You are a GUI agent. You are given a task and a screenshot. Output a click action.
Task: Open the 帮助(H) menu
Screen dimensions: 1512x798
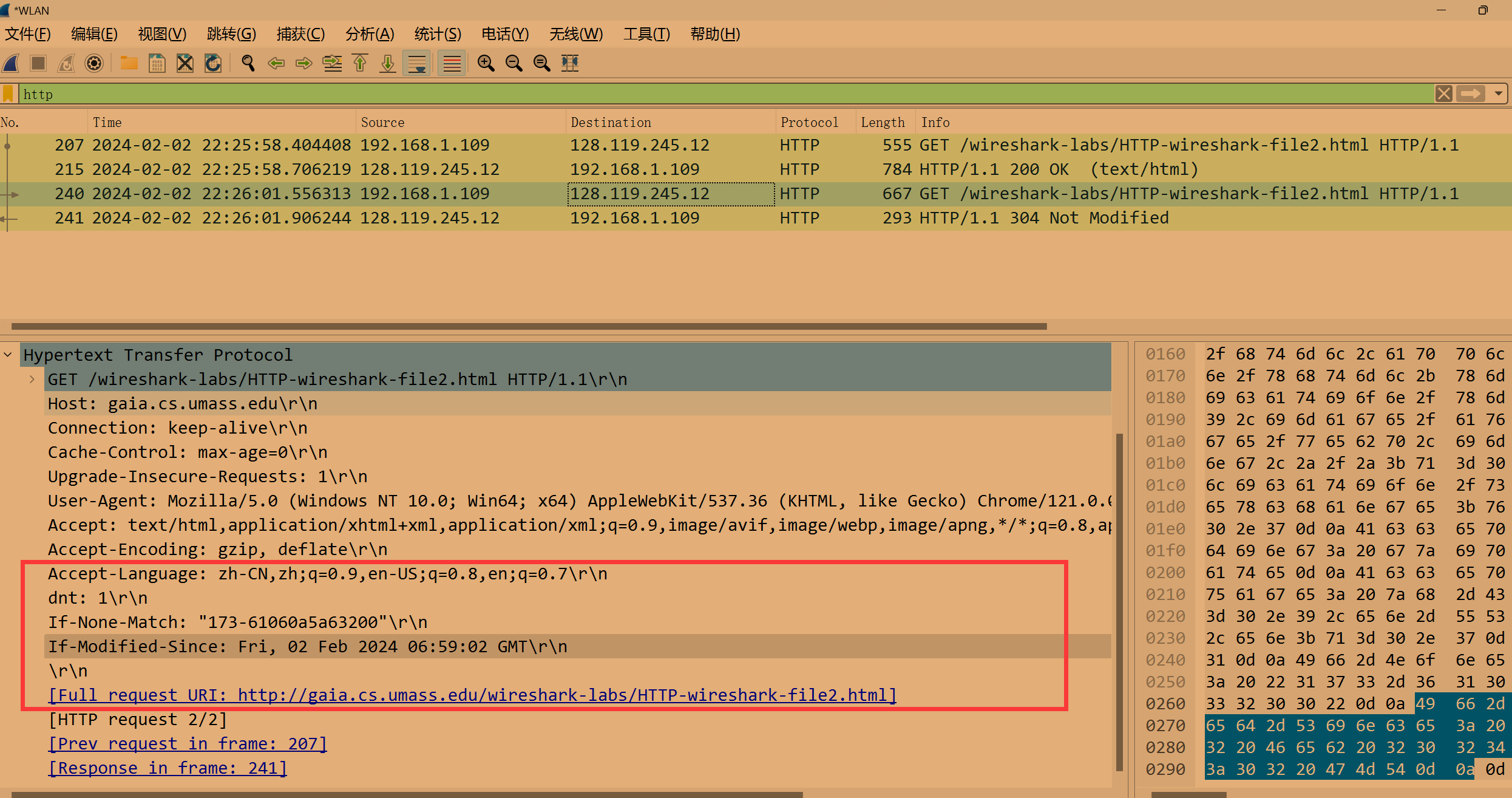point(715,34)
